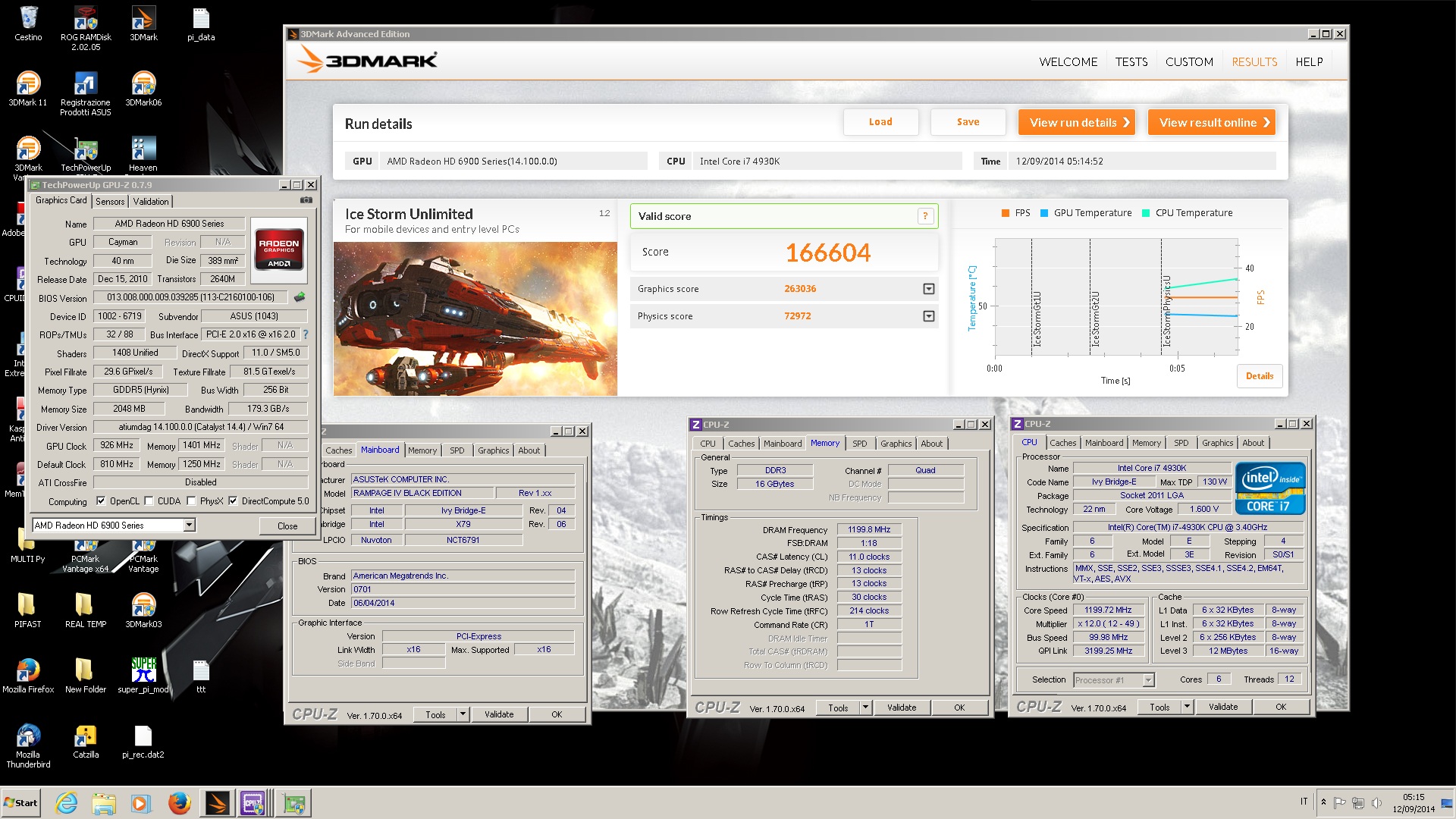Switch to 3DMark taskbar button
The width and height of the screenshot is (1456, 819).
pos(216,802)
